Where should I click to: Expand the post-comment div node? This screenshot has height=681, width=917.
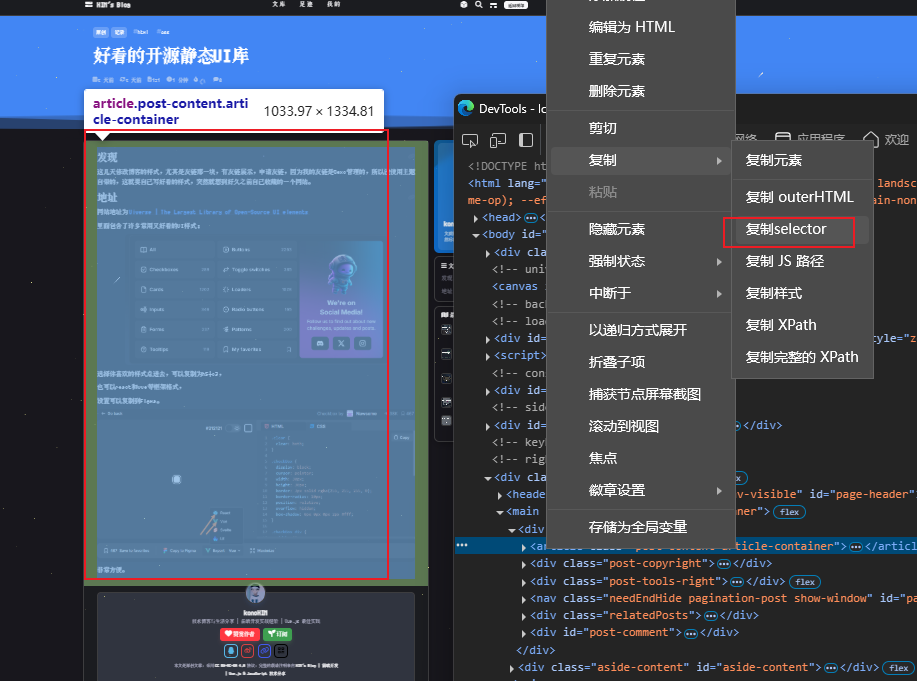point(523,634)
